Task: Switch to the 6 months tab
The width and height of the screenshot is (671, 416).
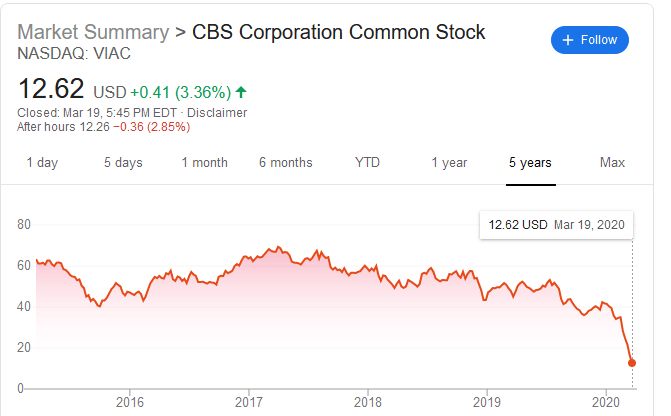Action: coord(285,162)
